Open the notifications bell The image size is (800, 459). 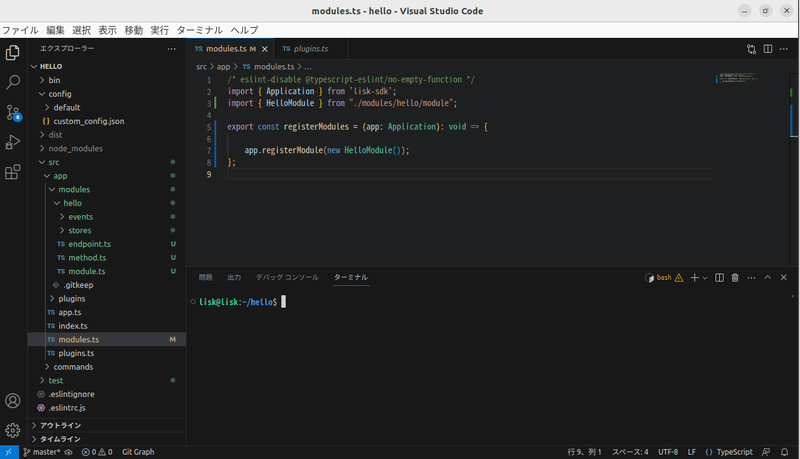coord(785,452)
